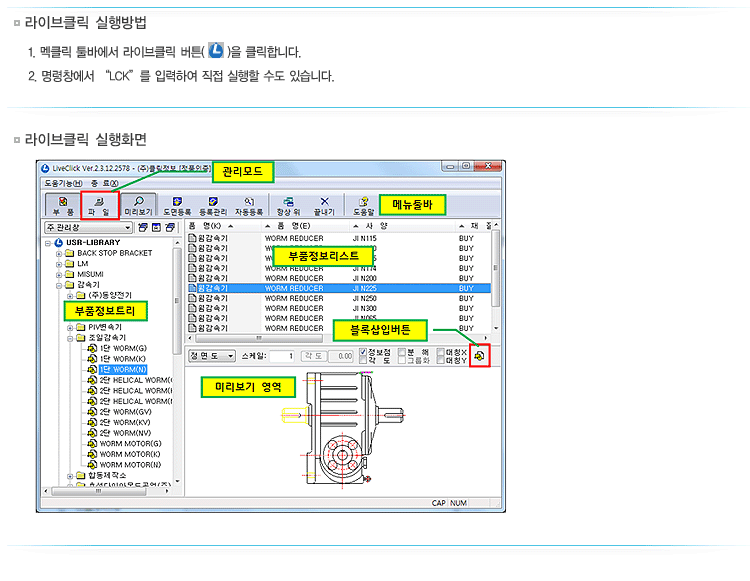Sort by the 사양 column header

[x=403, y=226]
